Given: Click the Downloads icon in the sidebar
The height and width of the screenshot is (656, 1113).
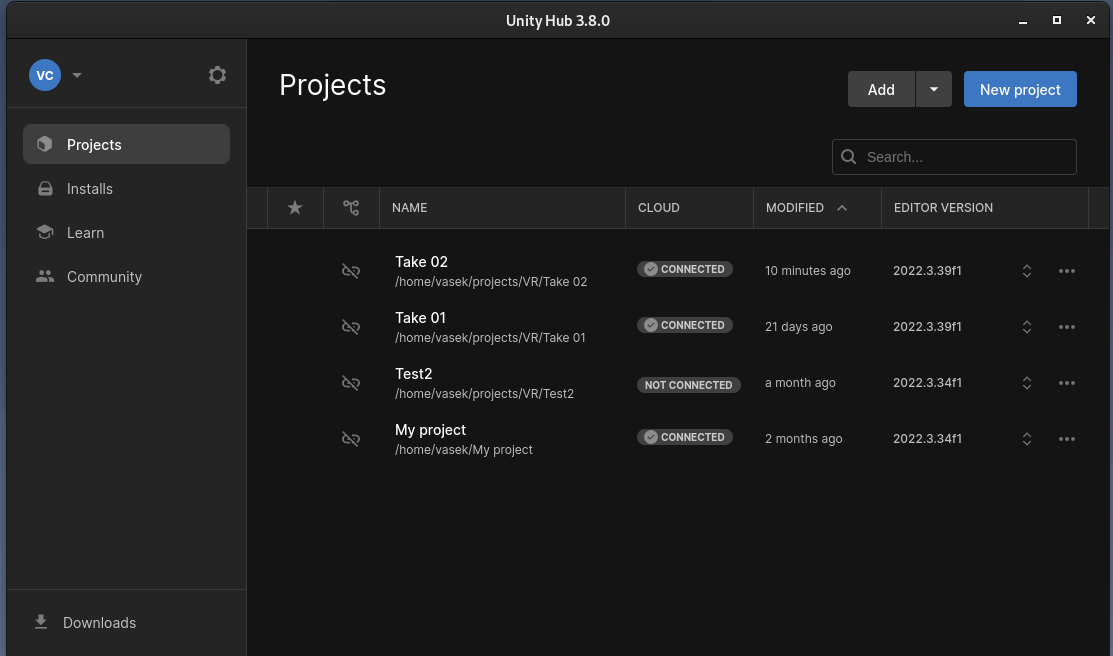Looking at the screenshot, I should pyautogui.click(x=41, y=622).
